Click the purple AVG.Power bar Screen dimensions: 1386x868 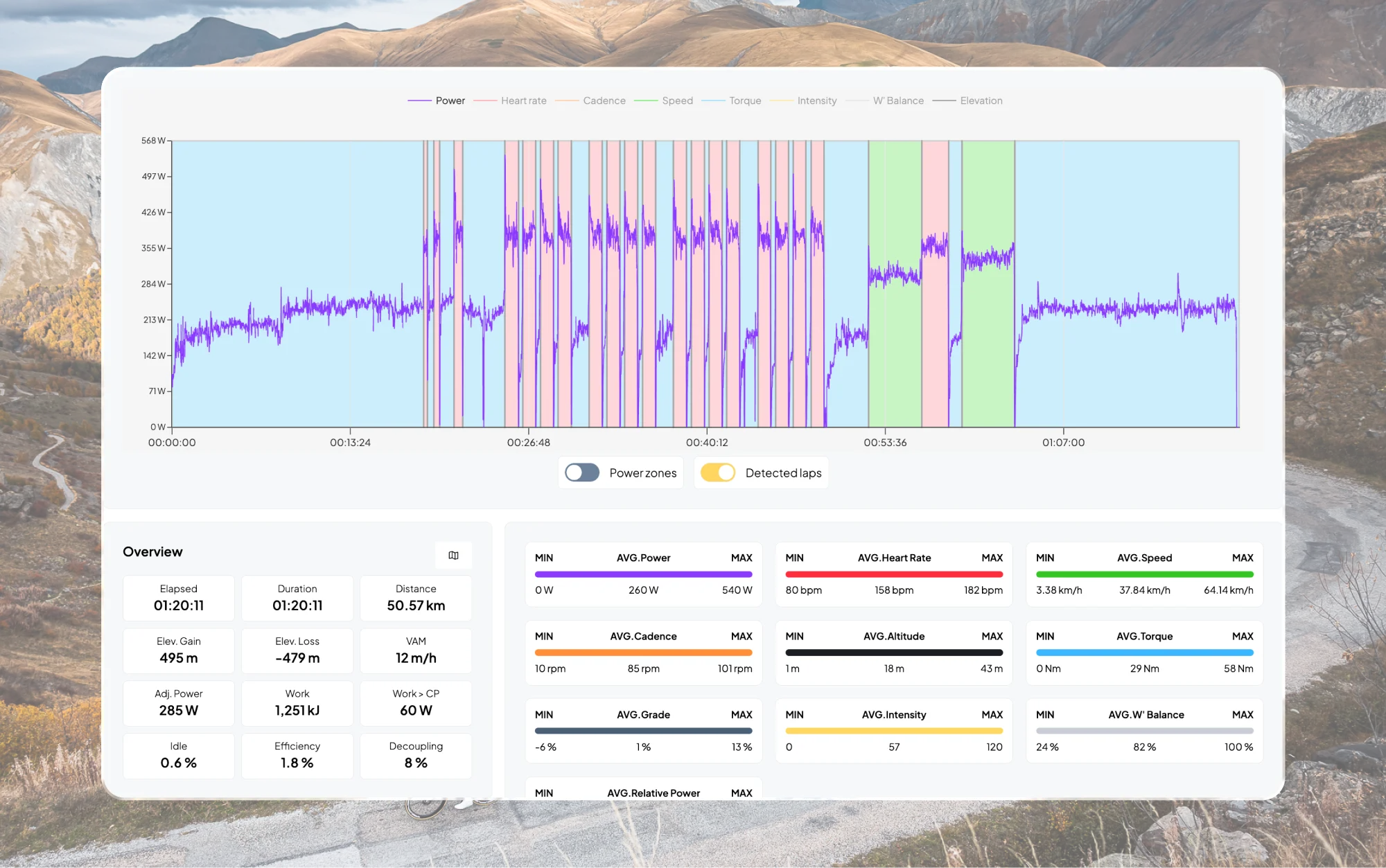[643, 574]
